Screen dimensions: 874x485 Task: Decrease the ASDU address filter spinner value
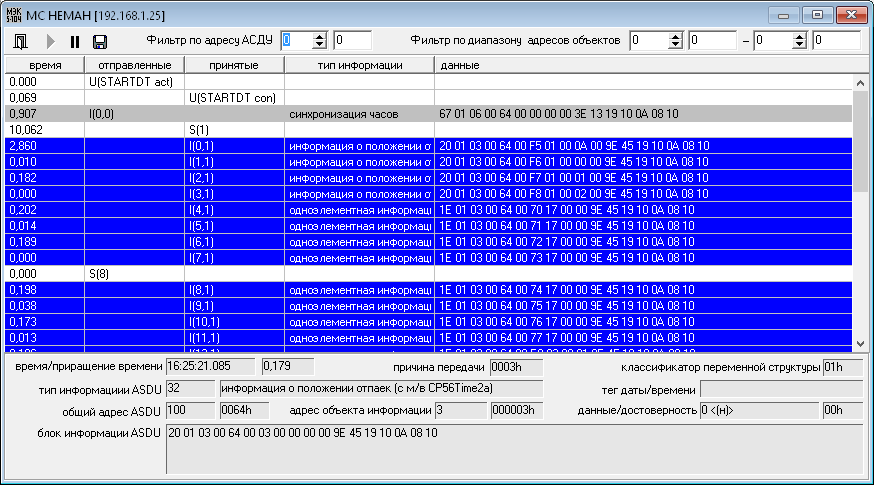(320, 45)
